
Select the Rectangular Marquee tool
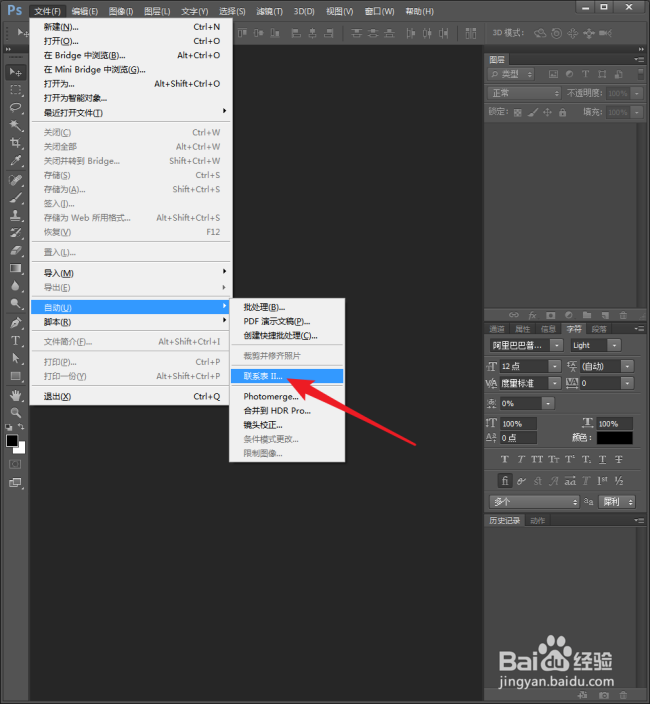coord(16,90)
